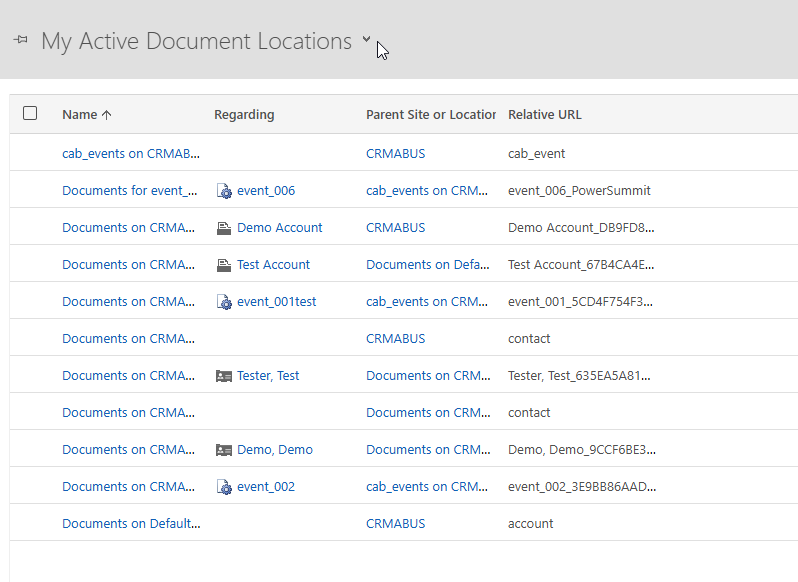The width and height of the screenshot is (798, 582).
Task: Click the event icon next to event_006
Action: (x=224, y=191)
